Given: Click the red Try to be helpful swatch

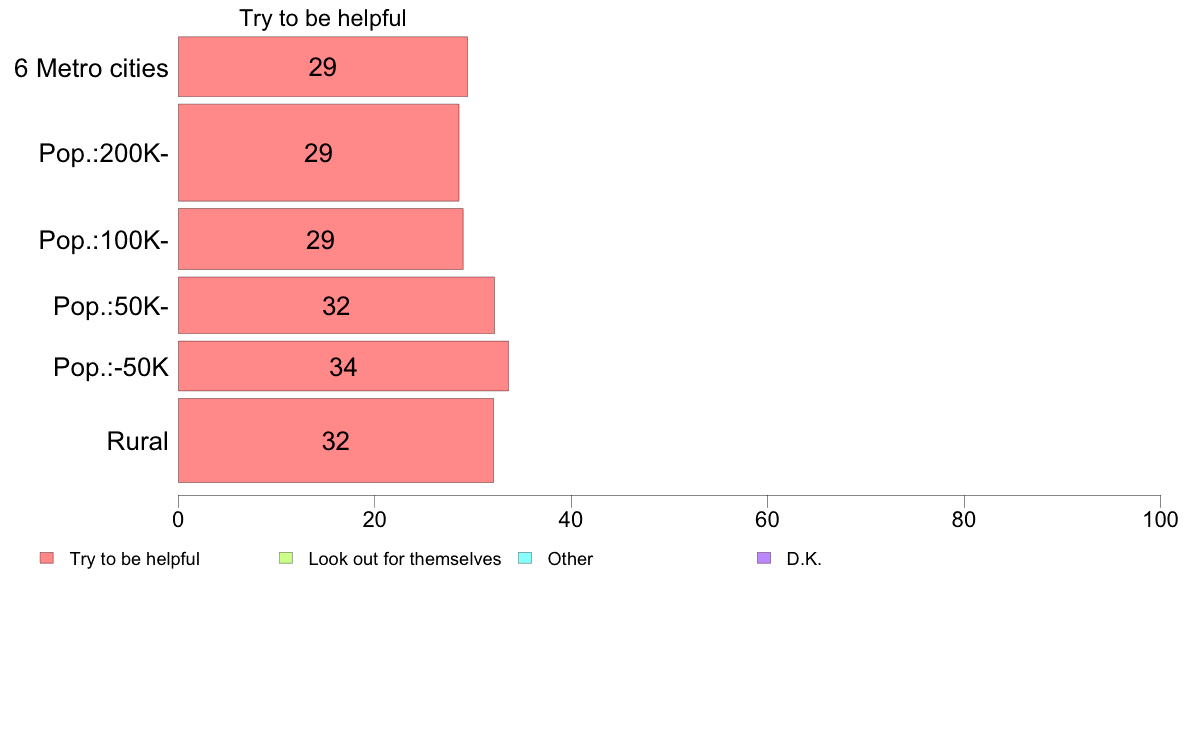Looking at the screenshot, I should [47, 558].
